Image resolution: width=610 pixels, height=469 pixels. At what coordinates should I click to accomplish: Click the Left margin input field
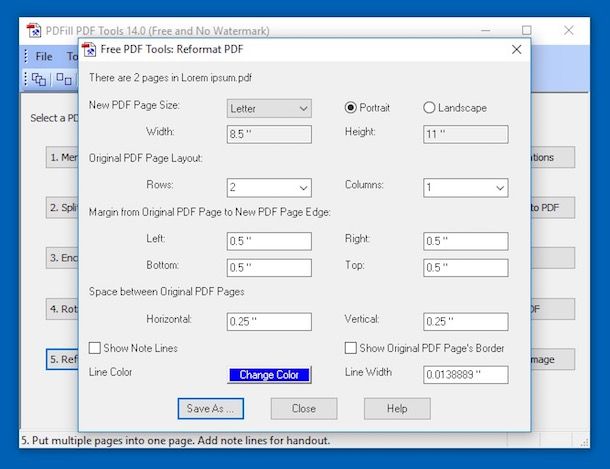tap(269, 241)
